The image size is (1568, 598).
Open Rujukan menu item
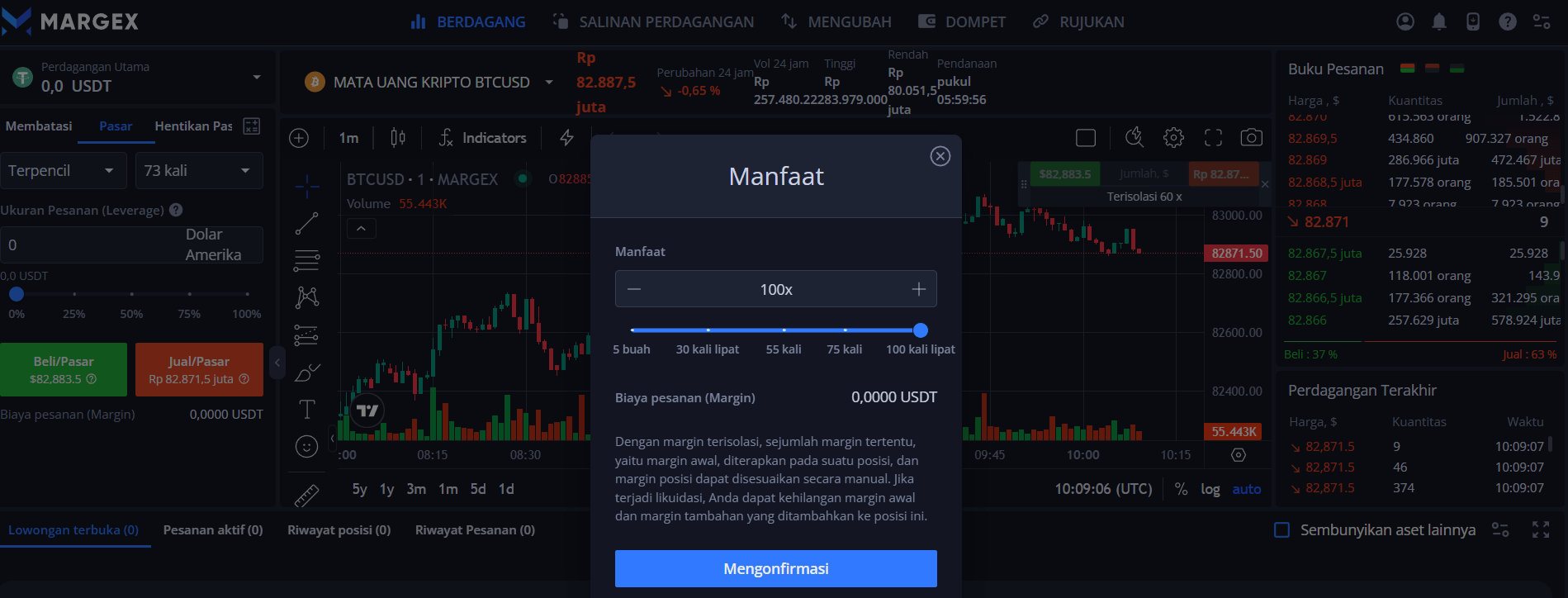pyautogui.click(x=1078, y=21)
